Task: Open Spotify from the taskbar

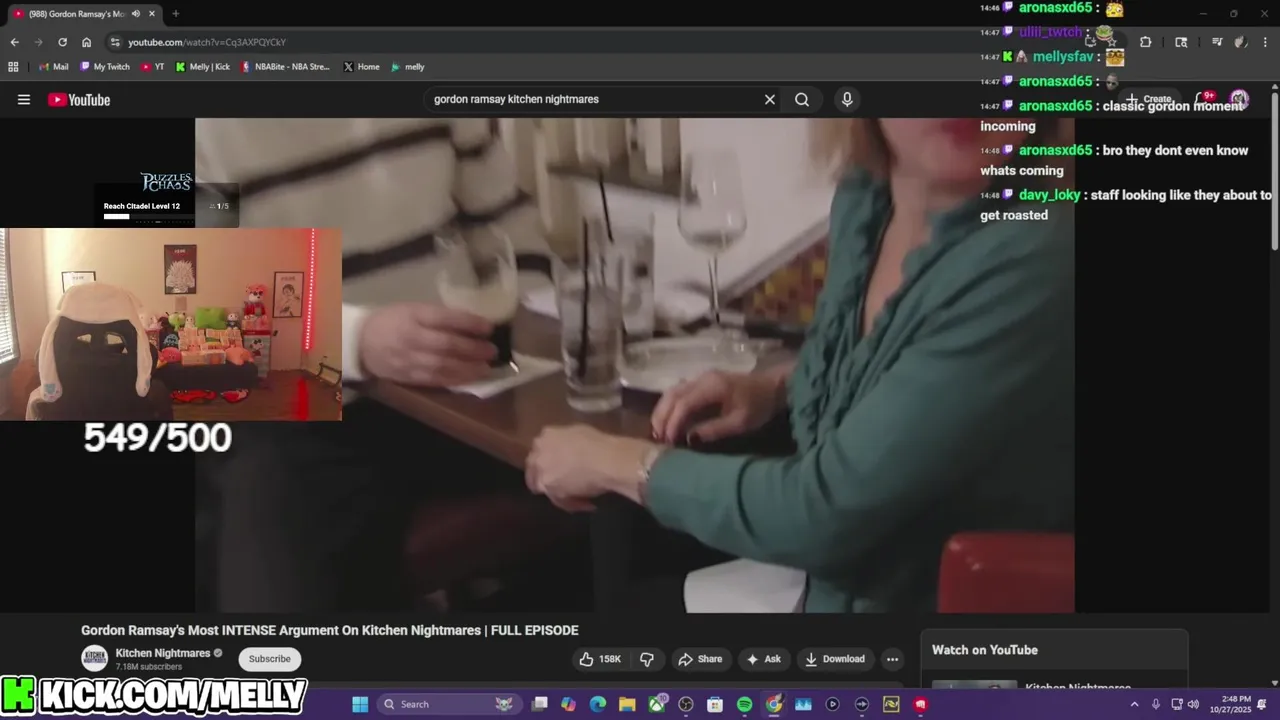Action: 744,704
